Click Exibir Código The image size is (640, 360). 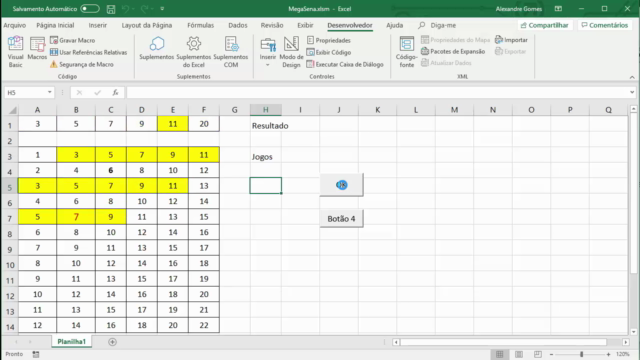coord(329,52)
